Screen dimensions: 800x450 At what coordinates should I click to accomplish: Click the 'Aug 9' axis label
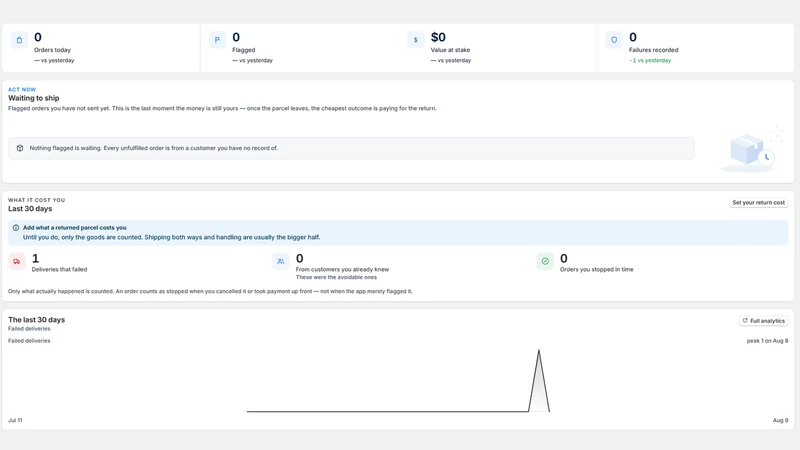pyautogui.click(x=780, y=420)
